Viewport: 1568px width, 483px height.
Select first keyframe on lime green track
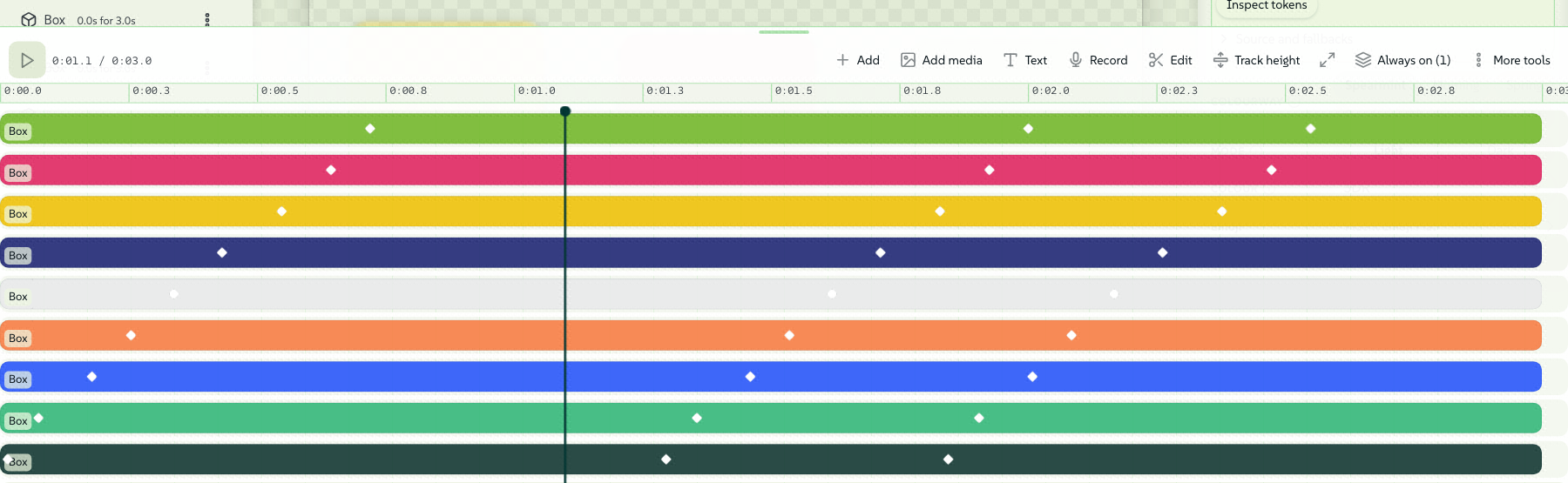[x=370, y=129]
